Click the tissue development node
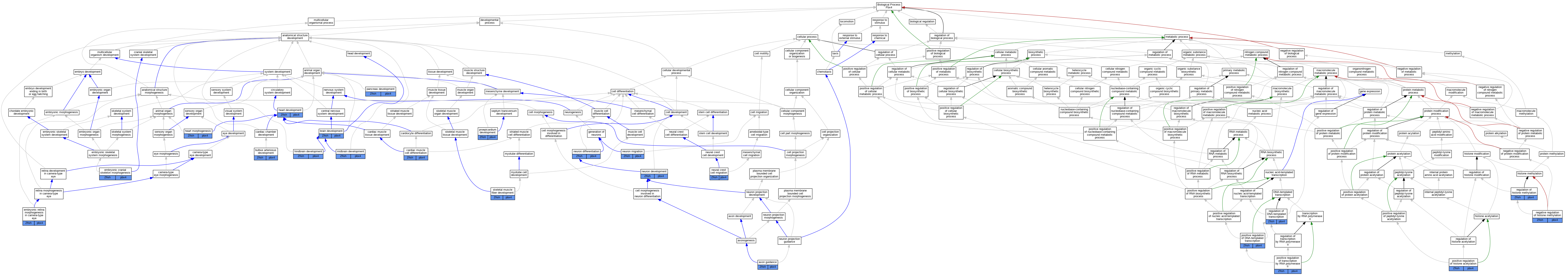Image resolution: width=1568 pixels, height=276 pixels. (440, 72)
